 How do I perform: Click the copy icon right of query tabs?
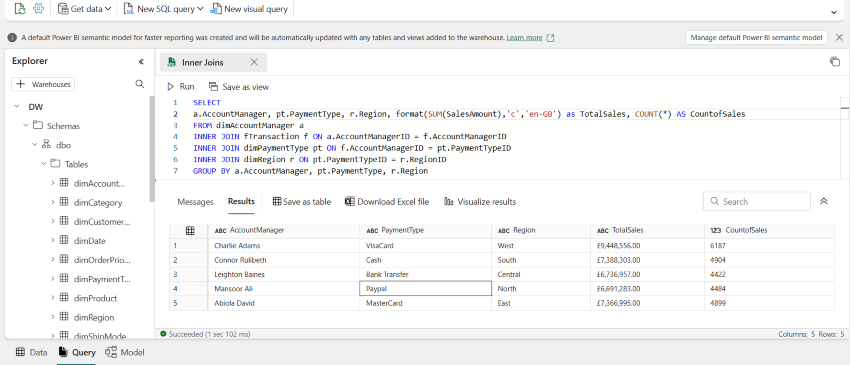click(835, 62)
